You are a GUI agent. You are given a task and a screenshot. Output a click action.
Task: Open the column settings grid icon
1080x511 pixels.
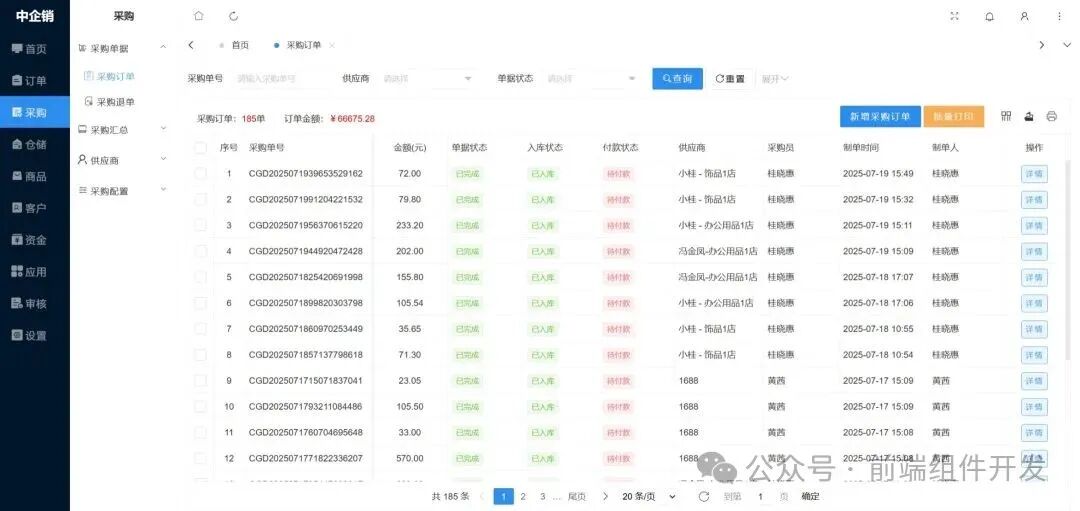pos(1006,116)
